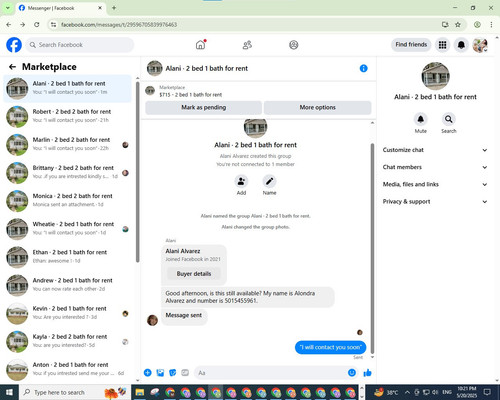Open the taskbar clock and date

[x=467, y=392]
